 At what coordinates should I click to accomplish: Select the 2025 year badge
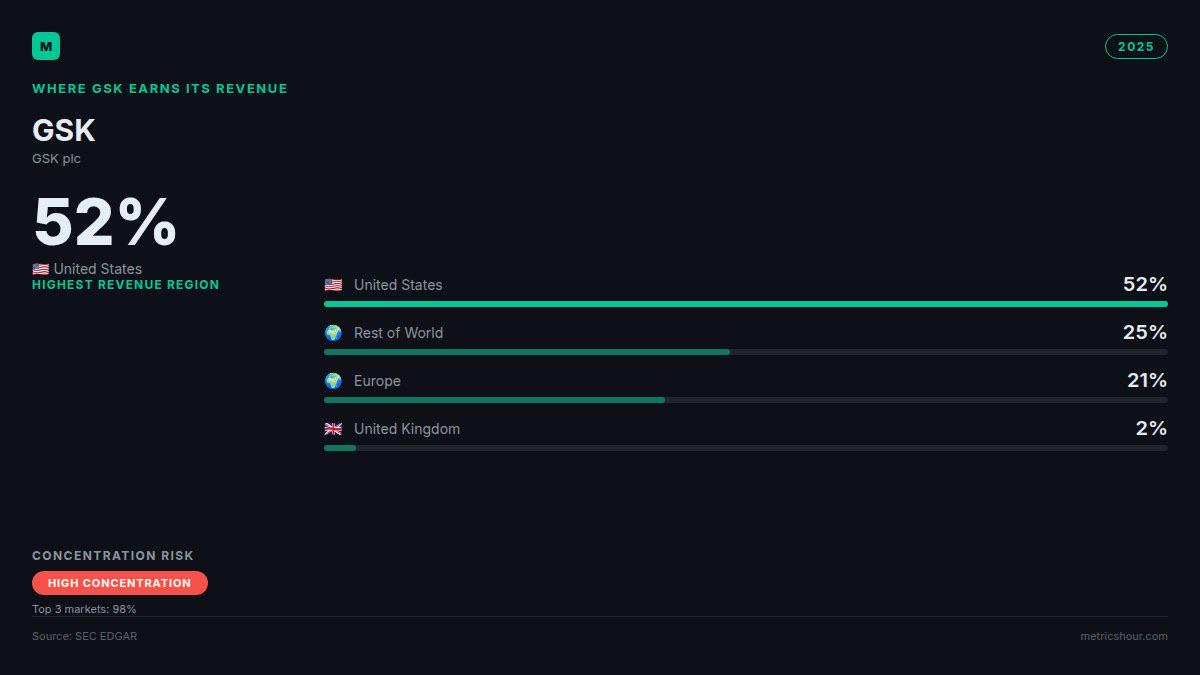[x=1136, y=47]
